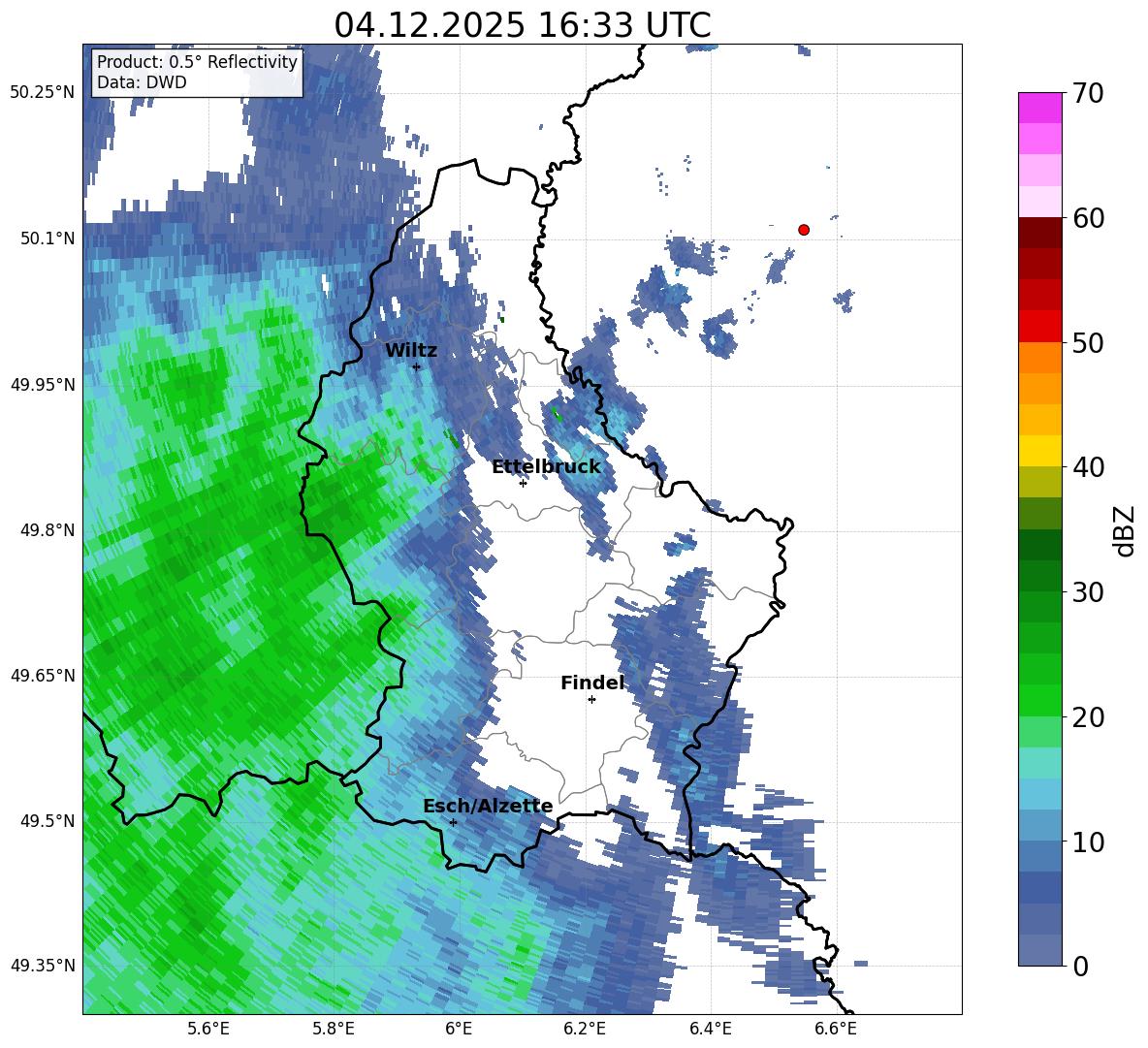This screenshot has height=1048, width=1148.
Task: Click the magenta top colorbar swatch
Action: tap(1039, 108)
